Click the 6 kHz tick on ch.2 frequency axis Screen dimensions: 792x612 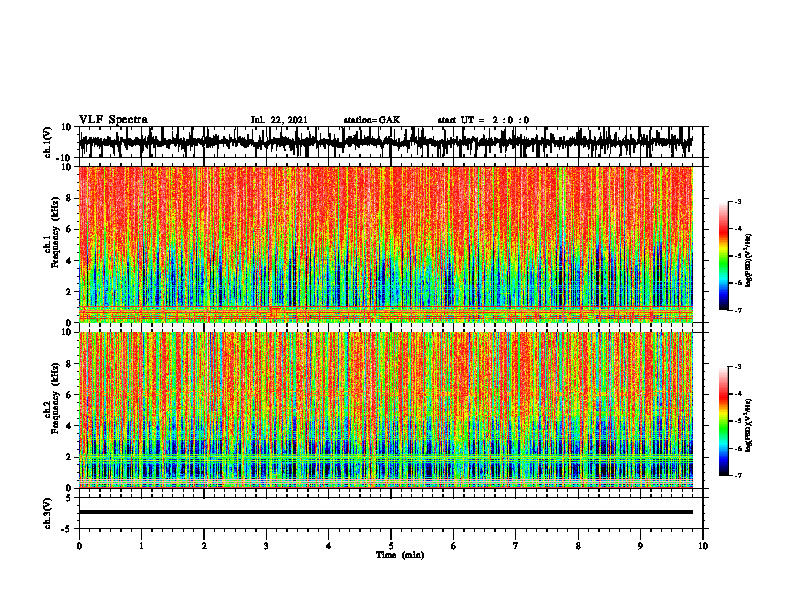point(69,395)
